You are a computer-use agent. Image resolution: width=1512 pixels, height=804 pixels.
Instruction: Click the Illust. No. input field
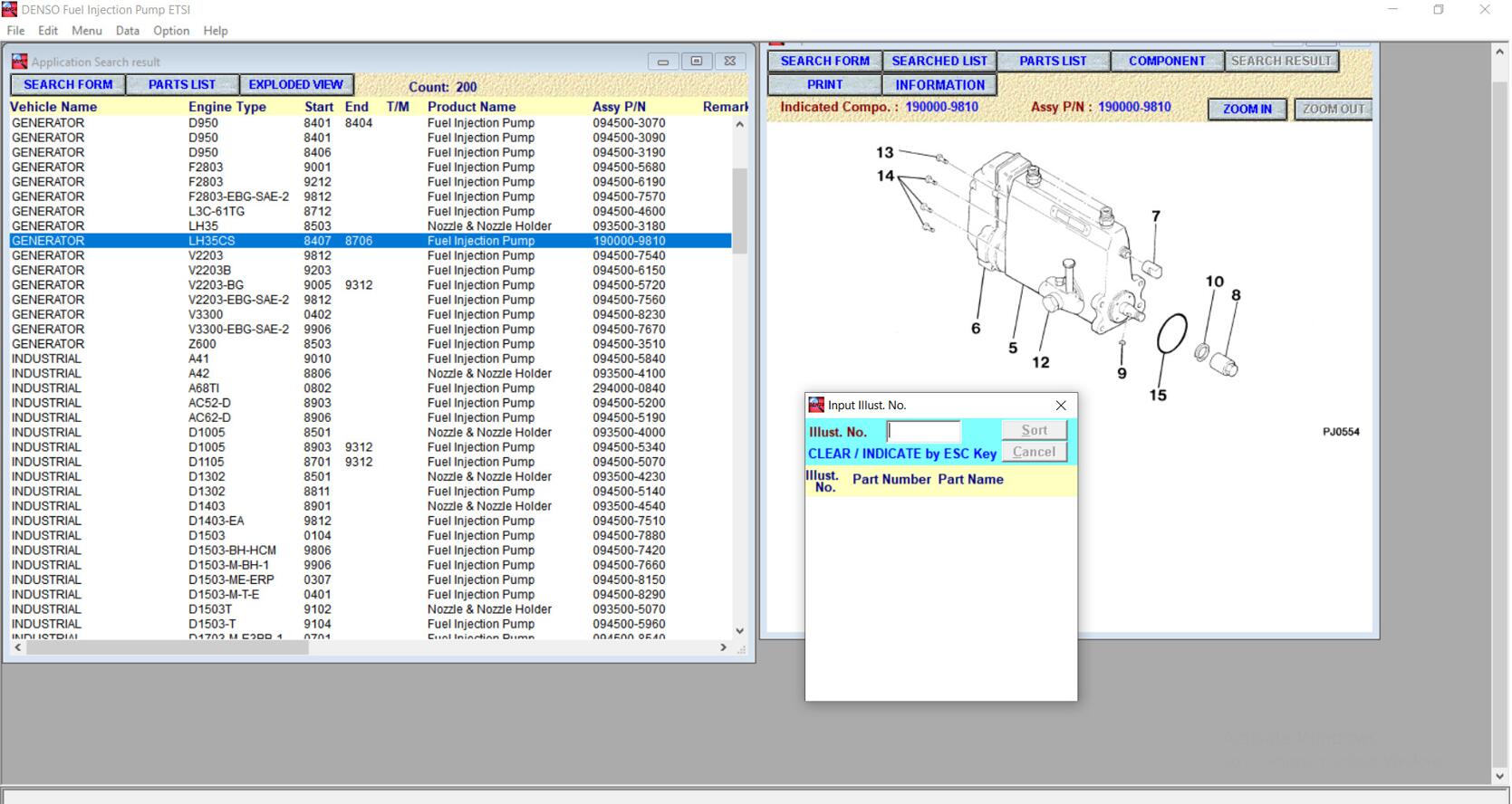[x=923, y=431]
